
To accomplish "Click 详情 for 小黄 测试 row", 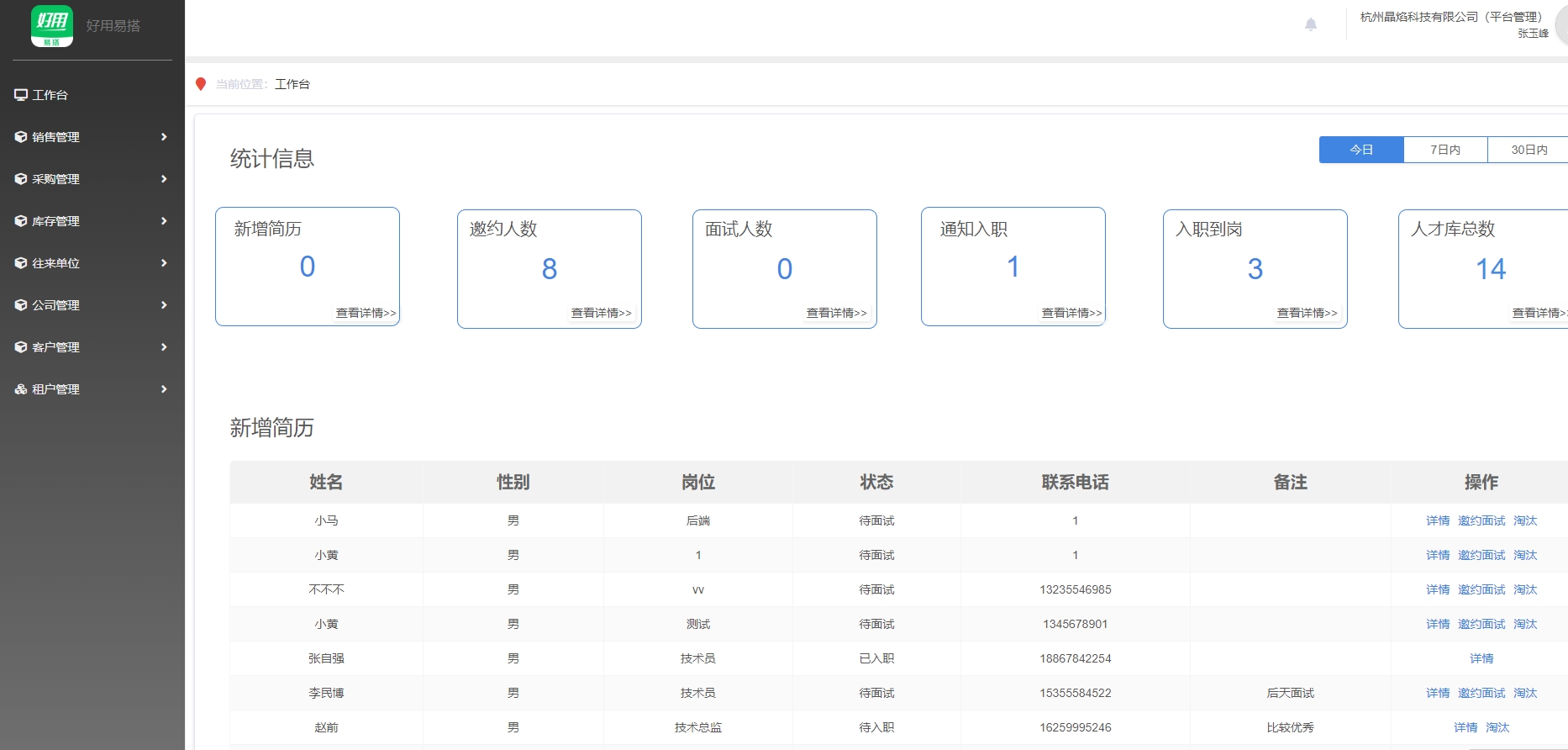I will (1438, 624).
